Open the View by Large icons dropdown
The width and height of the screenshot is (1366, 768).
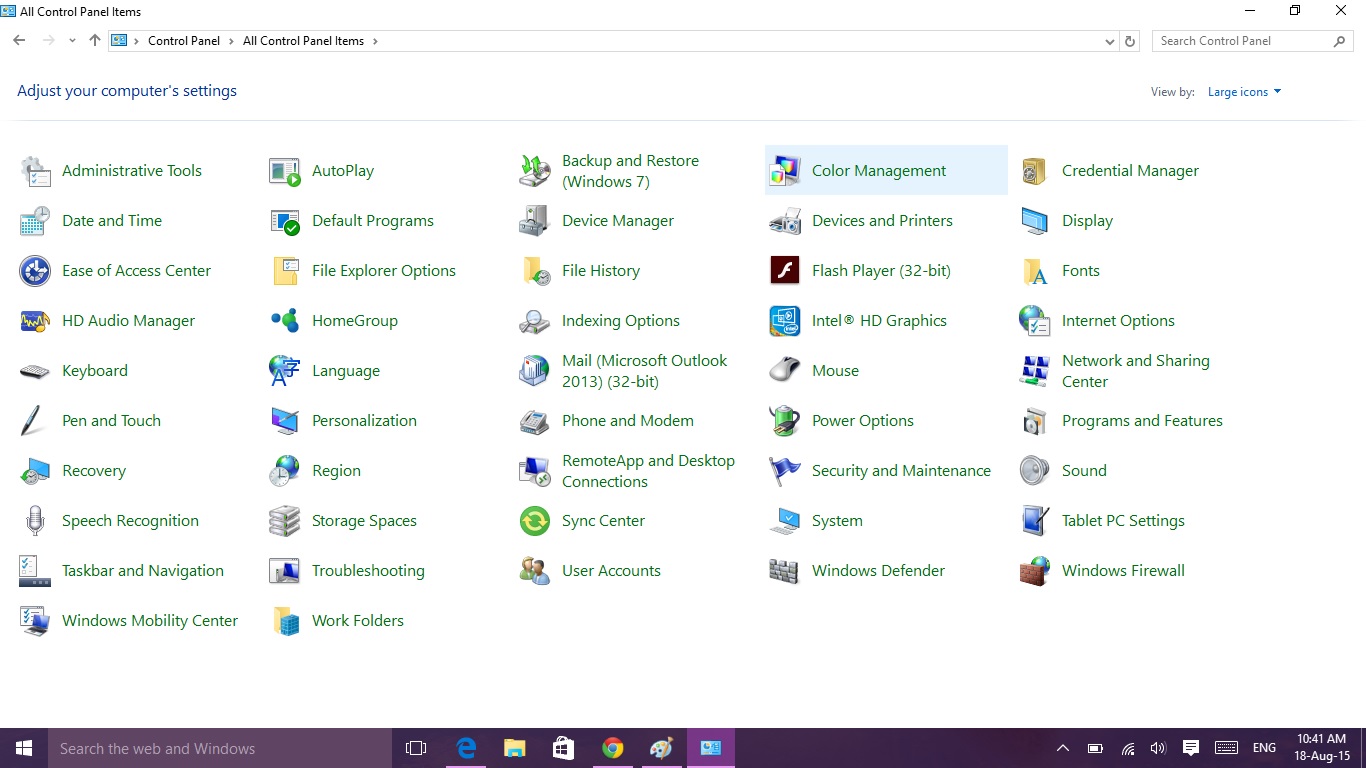point(1244,92)
